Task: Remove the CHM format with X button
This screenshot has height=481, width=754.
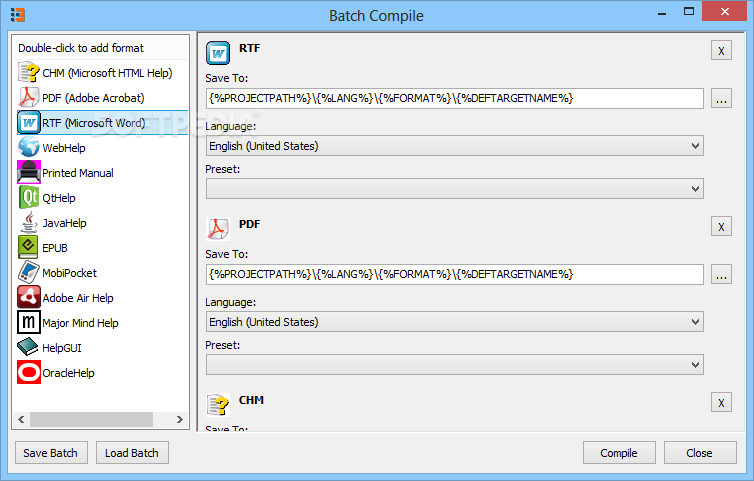Action: (721, 403)
